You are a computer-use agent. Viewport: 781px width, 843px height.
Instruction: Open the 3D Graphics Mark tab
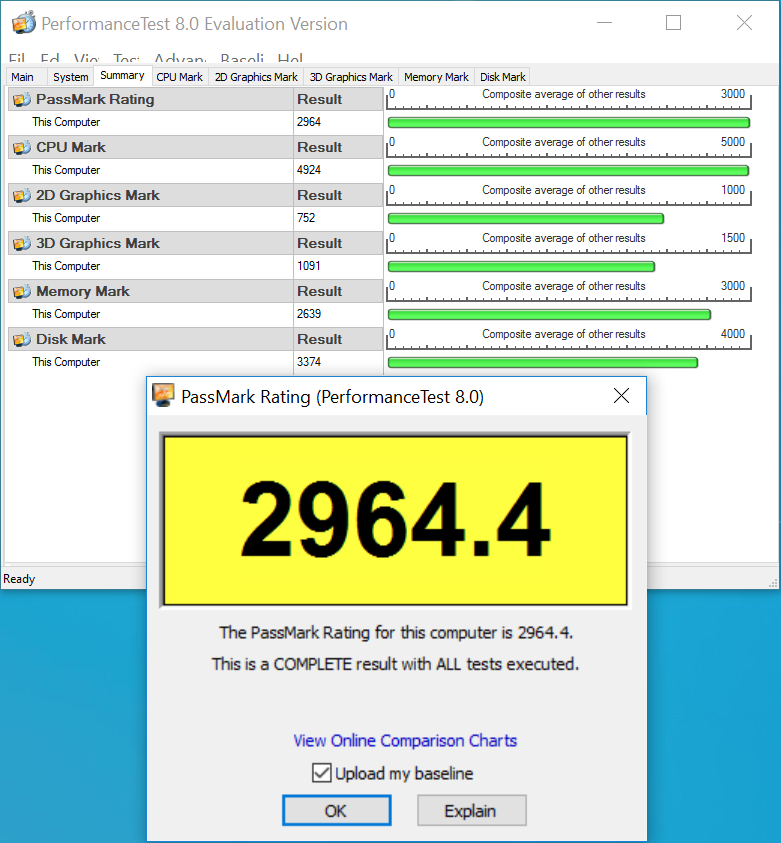[x=351, y=77]
